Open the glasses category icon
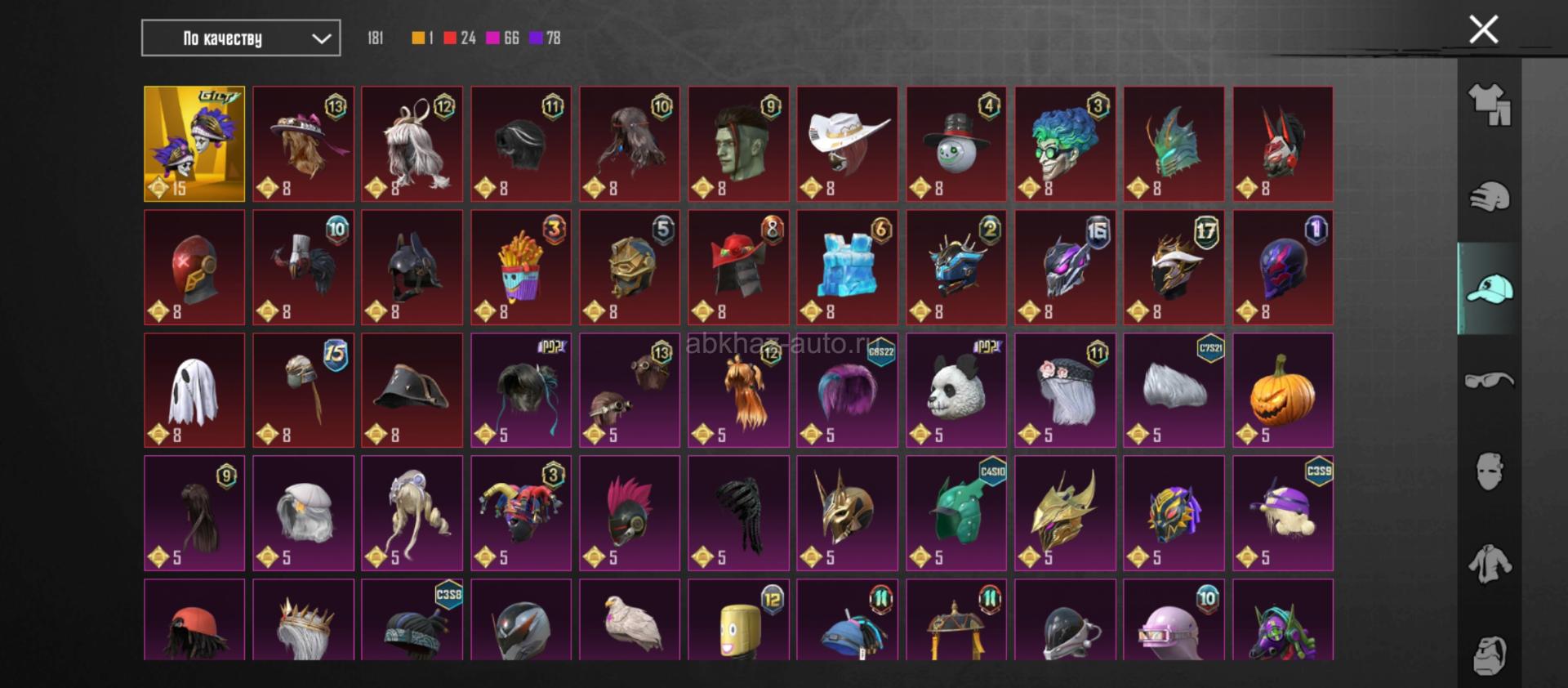This screenshot has height=688, width=1568. (x=1490, y=380)
